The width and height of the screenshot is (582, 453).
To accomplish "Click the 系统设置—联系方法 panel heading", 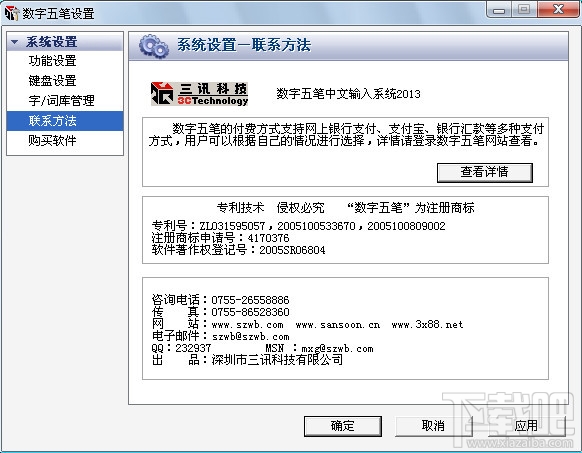I will point(244,45).
